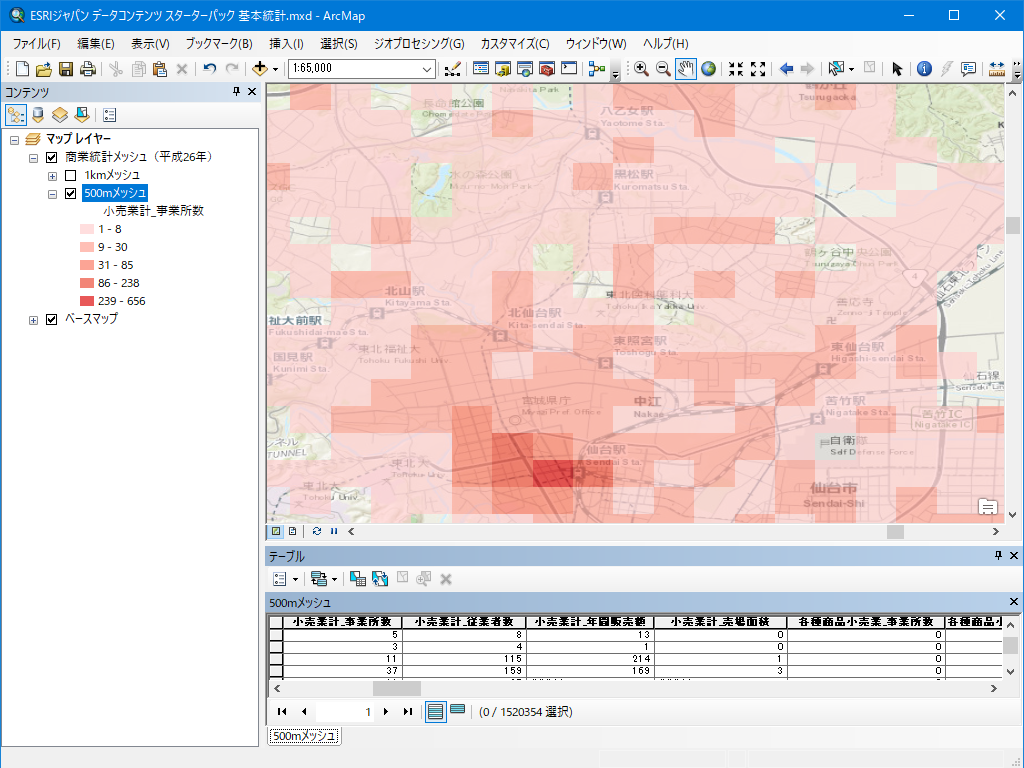
Task: Toggle 商業統計メッシュ（平成26年） layer checkbox
Action: (52, 157)
